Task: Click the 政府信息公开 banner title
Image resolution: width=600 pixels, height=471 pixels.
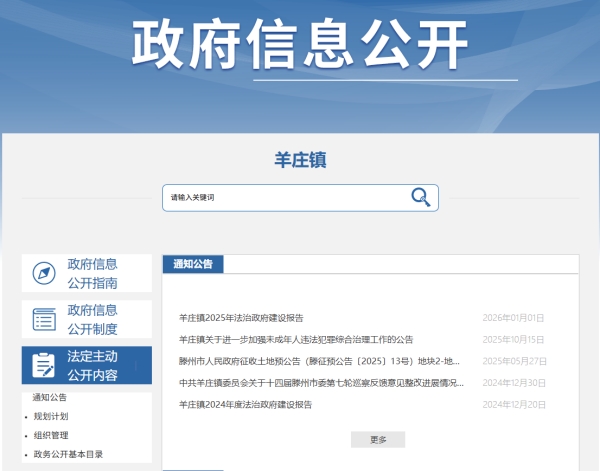Action: coord(300,43)
